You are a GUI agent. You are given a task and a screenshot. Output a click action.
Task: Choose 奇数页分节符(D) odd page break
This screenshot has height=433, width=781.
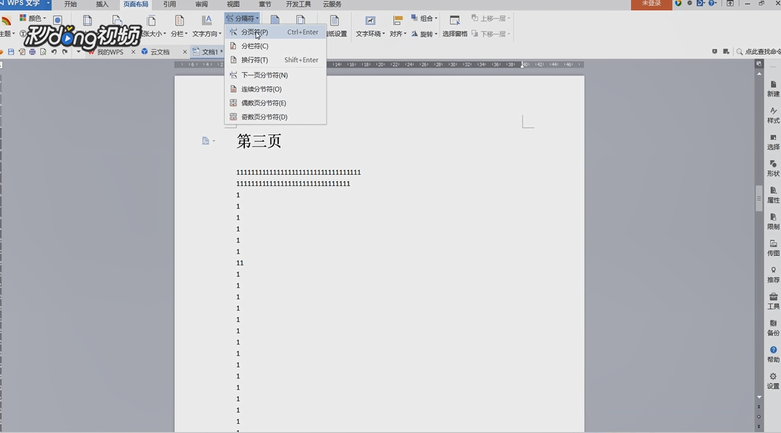pyautogui.click(x=275, y=117)
